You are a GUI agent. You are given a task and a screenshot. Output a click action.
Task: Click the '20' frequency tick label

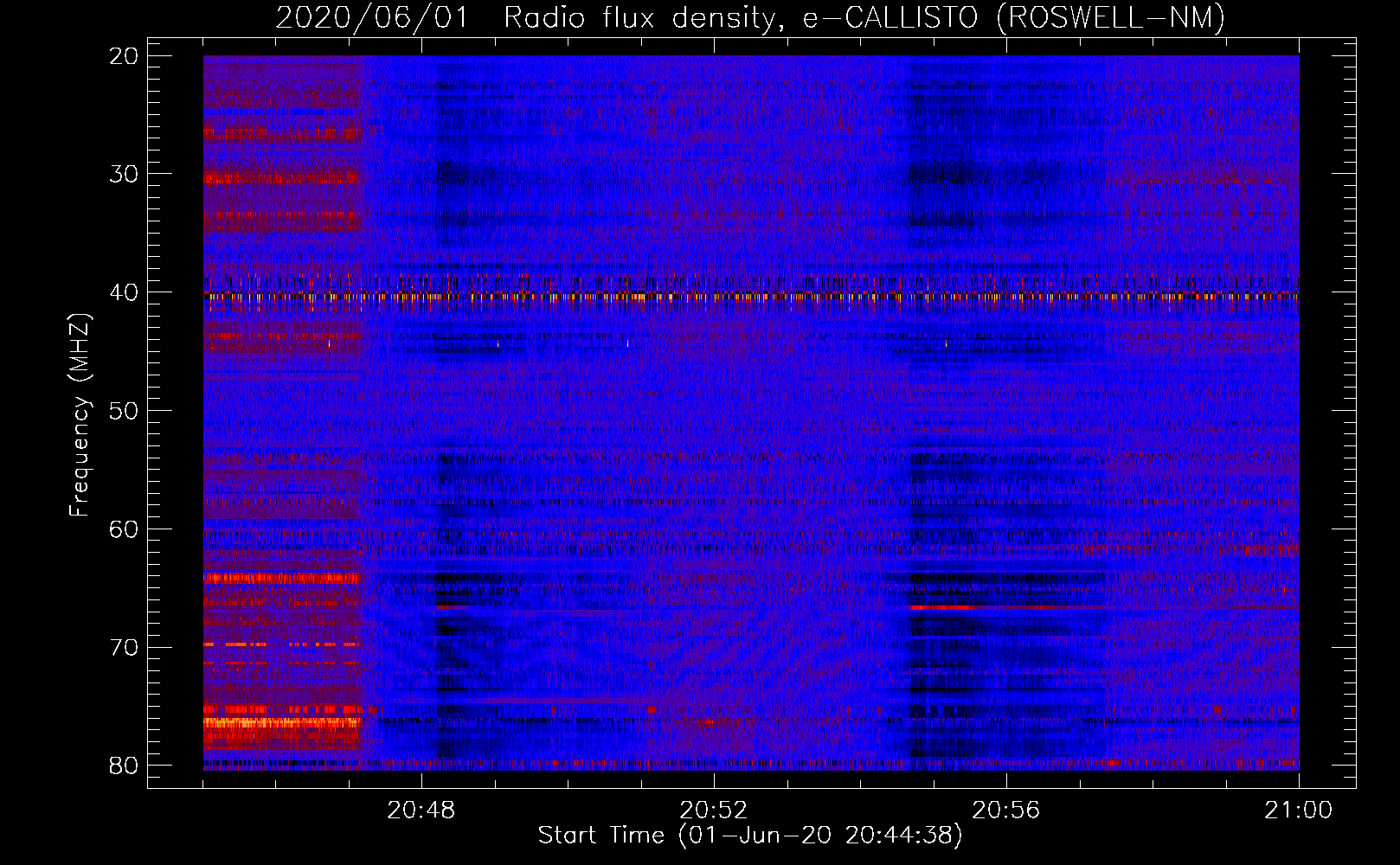click(125, 56)
